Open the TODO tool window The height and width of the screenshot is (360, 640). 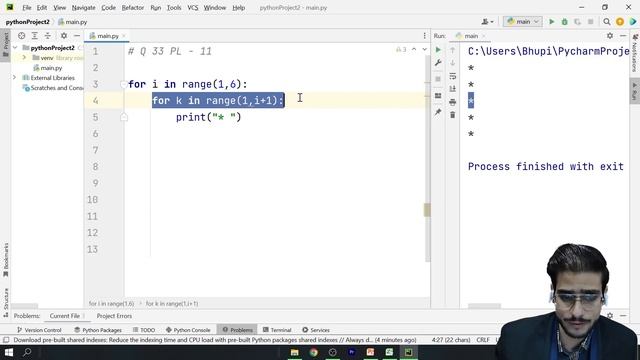coord(144,330)
